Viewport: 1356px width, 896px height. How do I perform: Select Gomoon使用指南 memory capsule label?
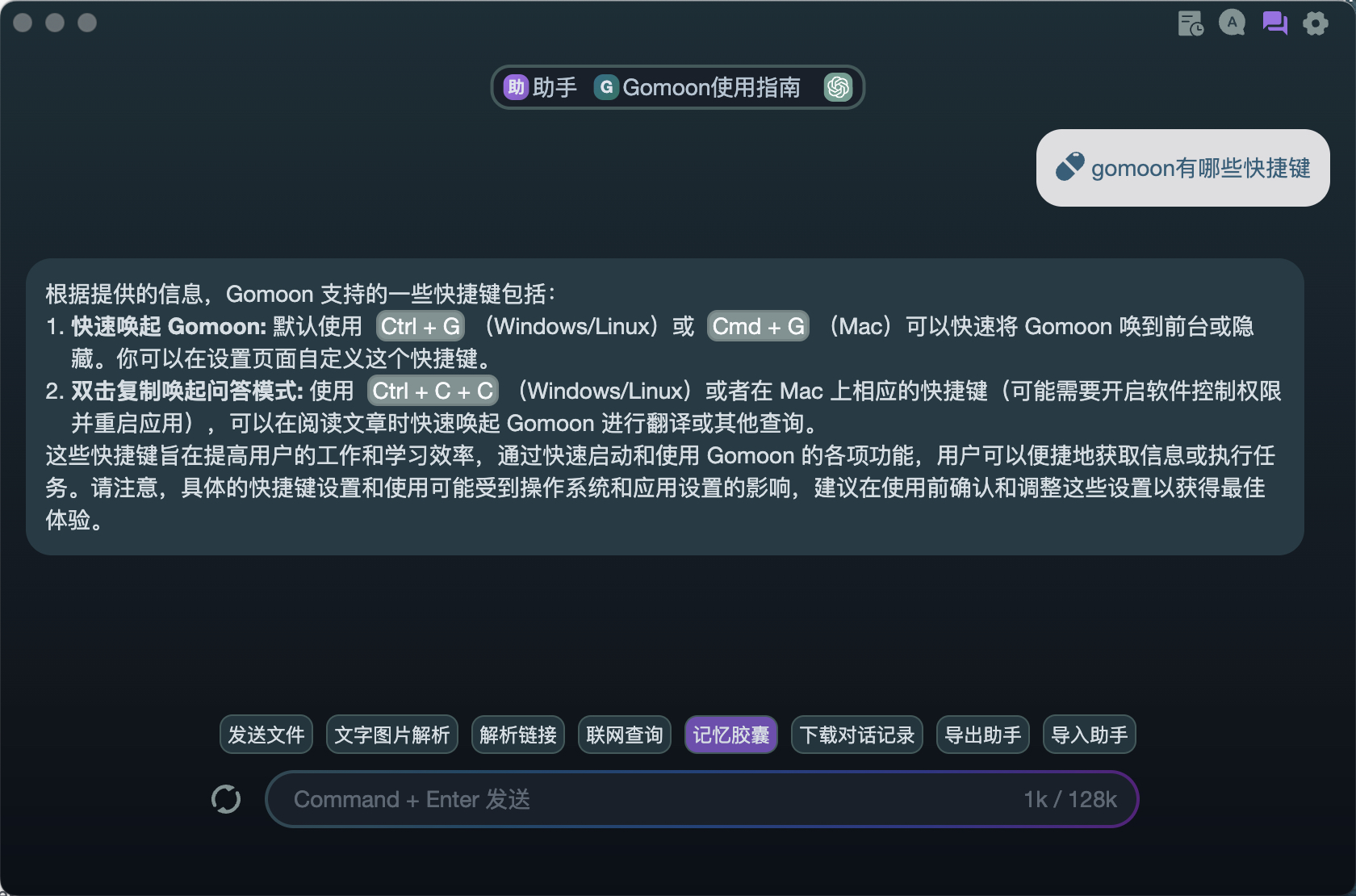coord(711,87)
